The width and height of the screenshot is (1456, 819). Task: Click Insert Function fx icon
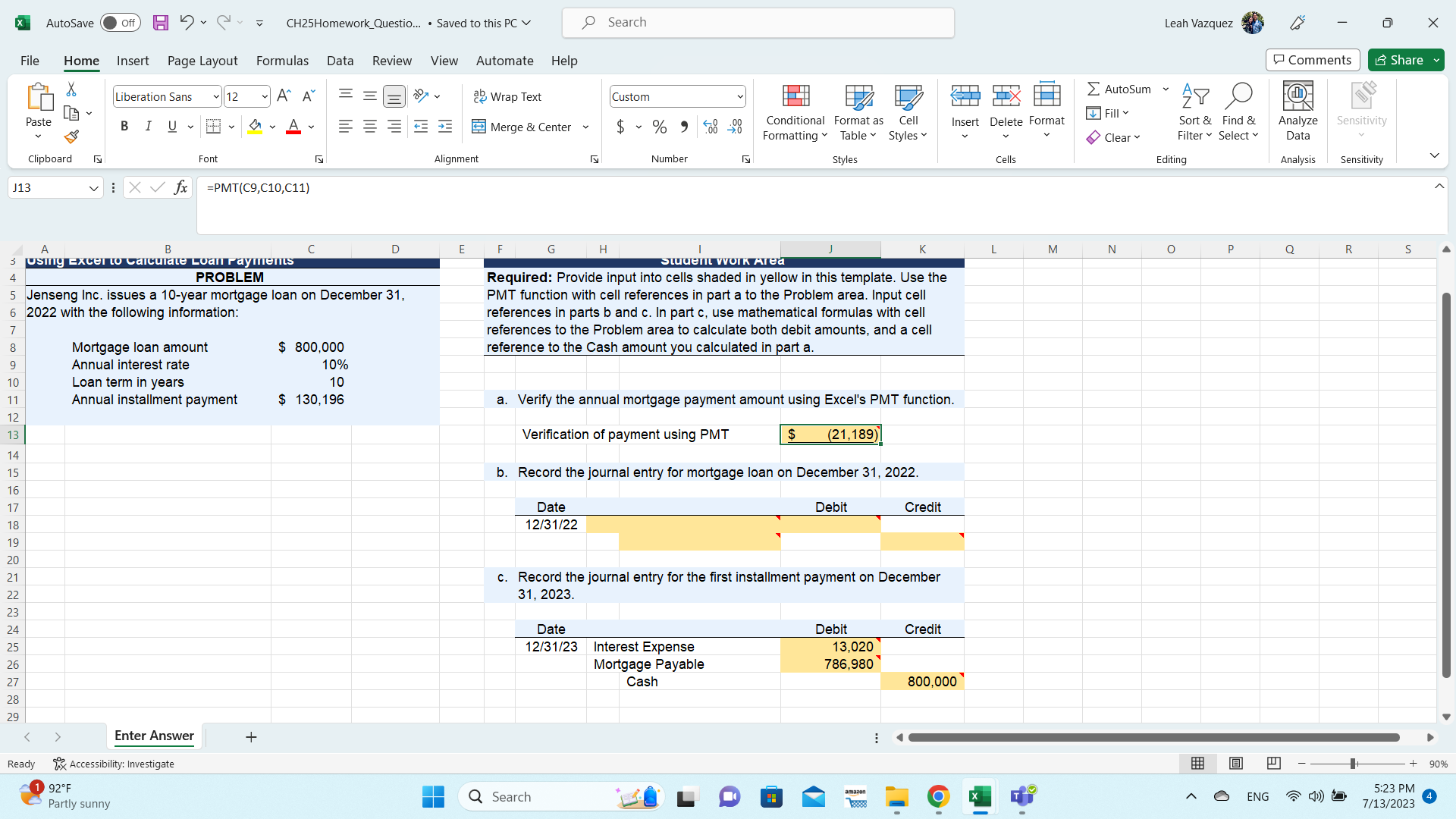[x=180, y=187]
